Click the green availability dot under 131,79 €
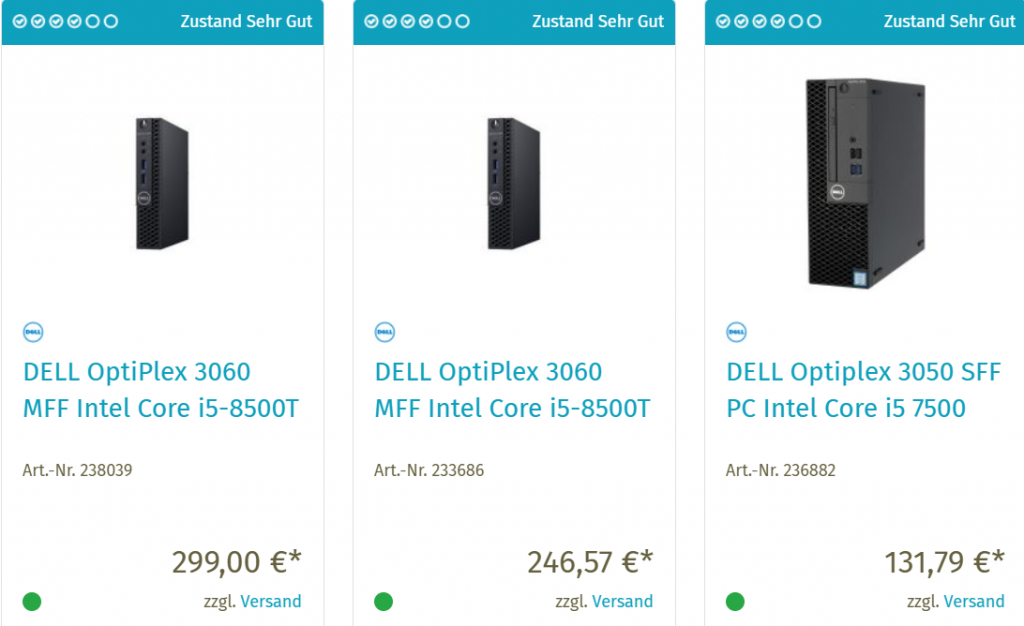Screen dimensions: 1024x626 [735, 601]
